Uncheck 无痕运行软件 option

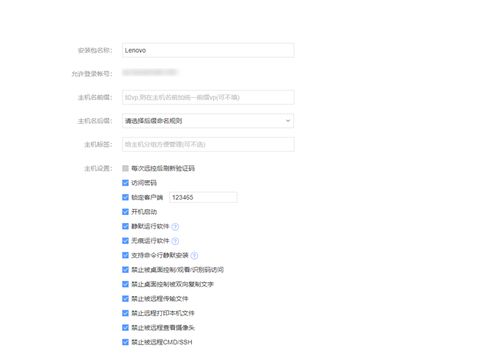click(x=125, y=241)
